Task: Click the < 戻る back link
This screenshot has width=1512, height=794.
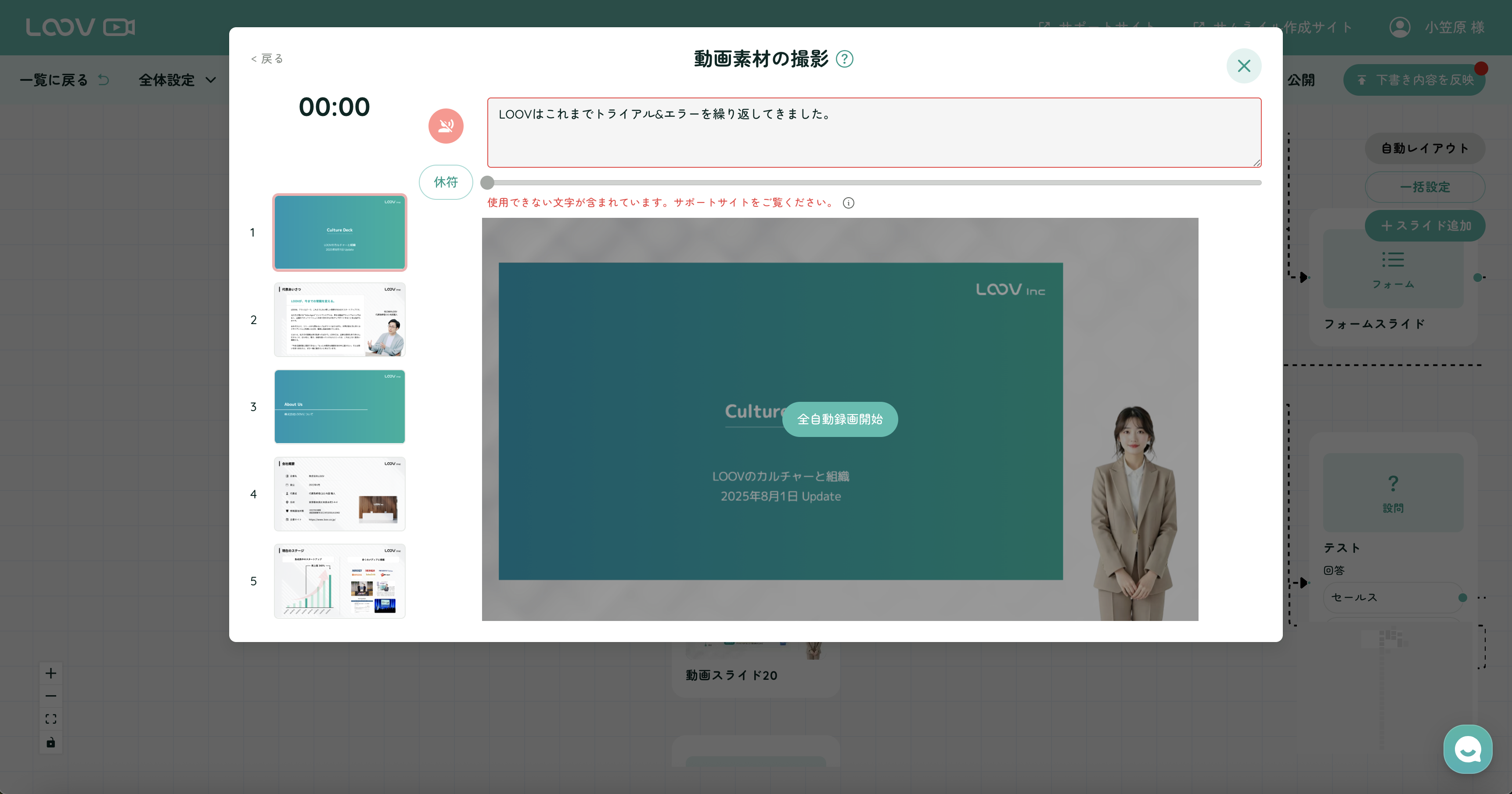Action: [x=267, y=59]
